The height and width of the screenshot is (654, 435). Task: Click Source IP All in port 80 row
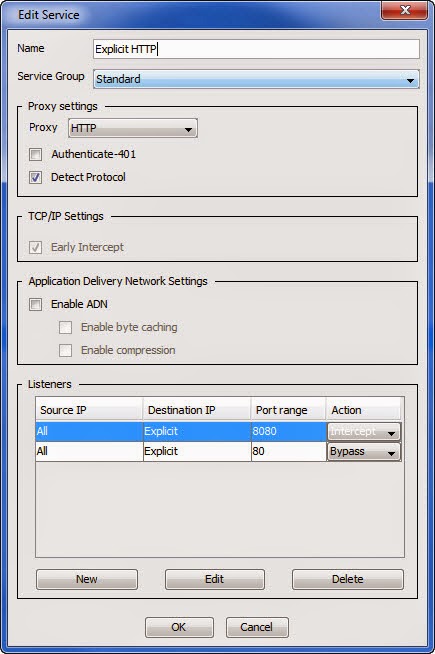89,451
